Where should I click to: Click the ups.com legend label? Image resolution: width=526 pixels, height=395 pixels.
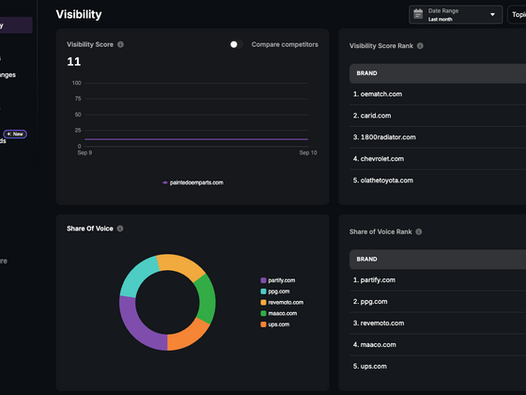279,325
